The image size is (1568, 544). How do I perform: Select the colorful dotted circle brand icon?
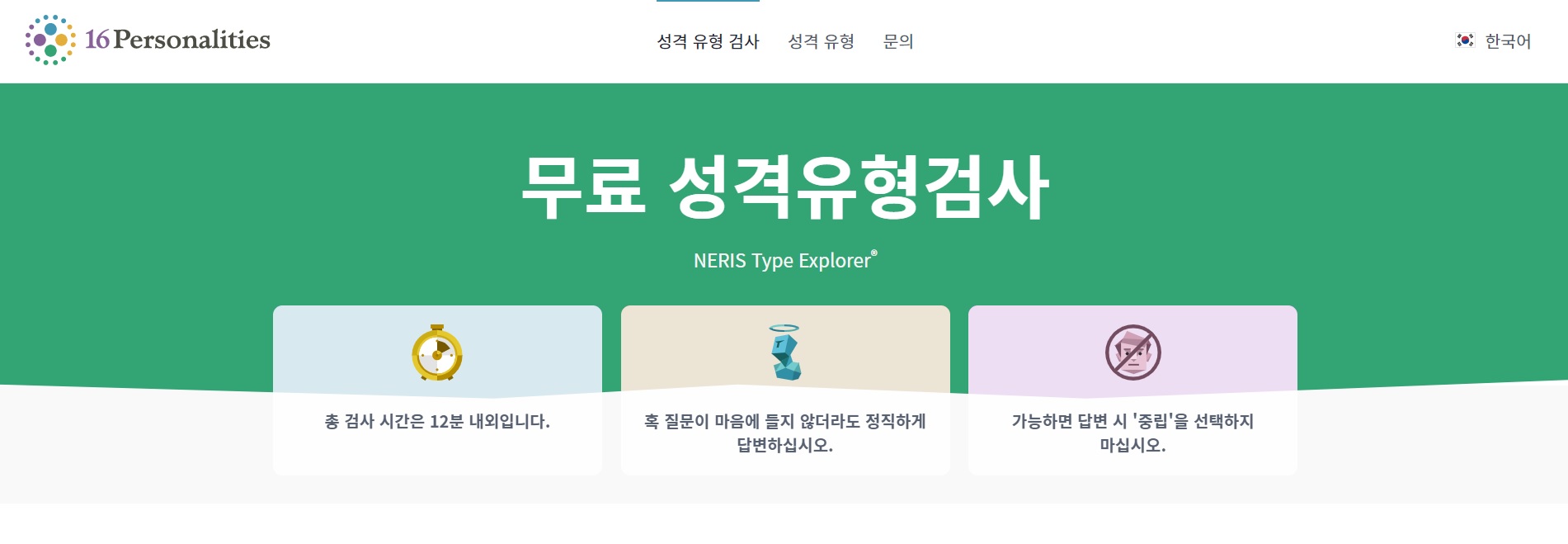[x=48, y=39]
